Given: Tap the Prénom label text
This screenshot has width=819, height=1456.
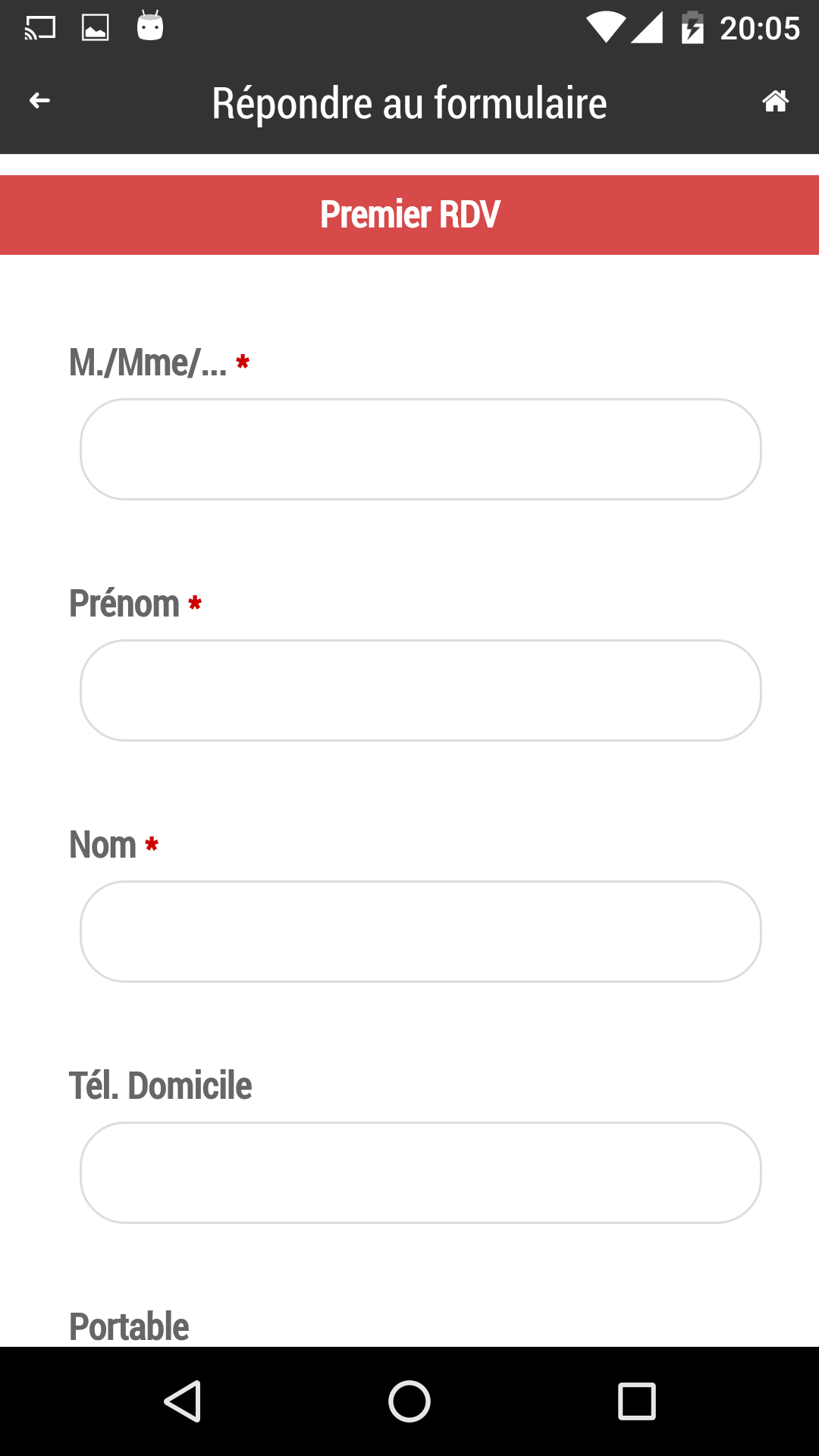Looking at the screenshot, I should pos(124,604).
